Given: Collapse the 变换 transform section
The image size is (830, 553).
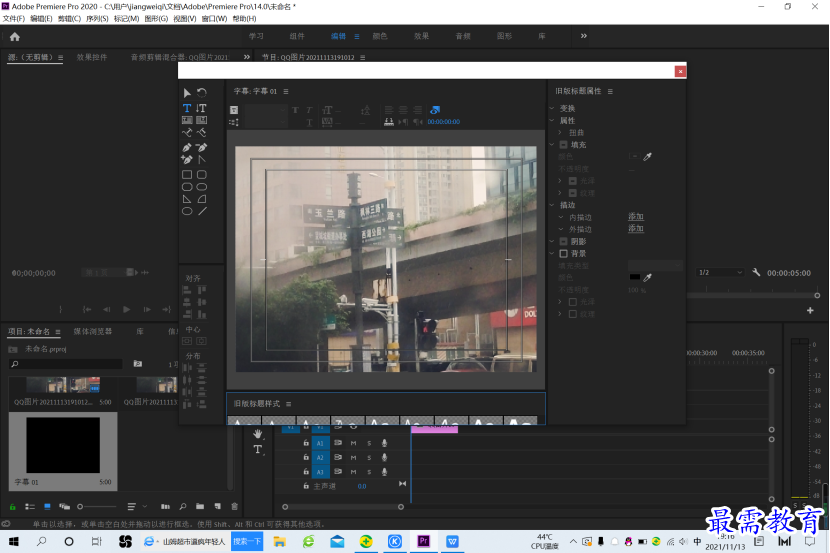Looking at the screenshot, I should tap(552, 108).
